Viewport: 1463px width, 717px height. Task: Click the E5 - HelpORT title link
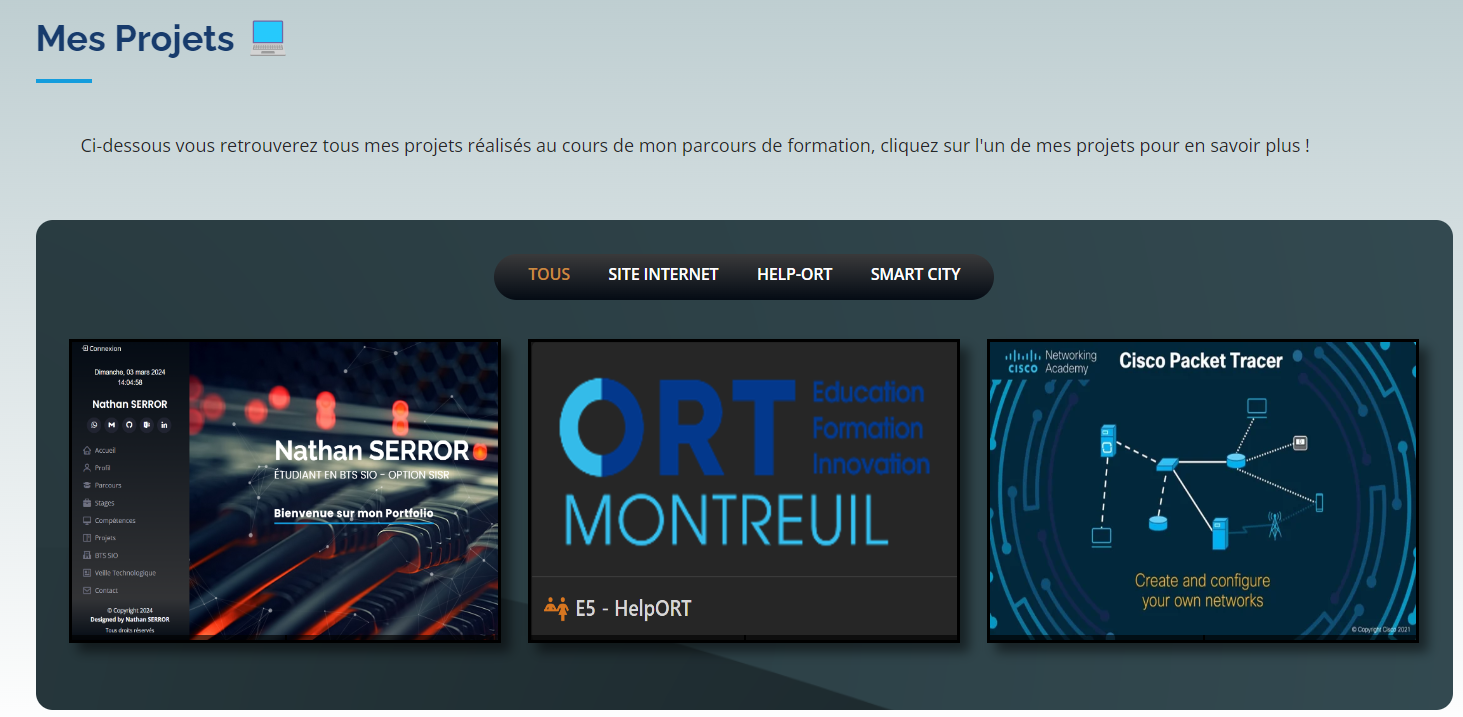click(x=632, y=608)
